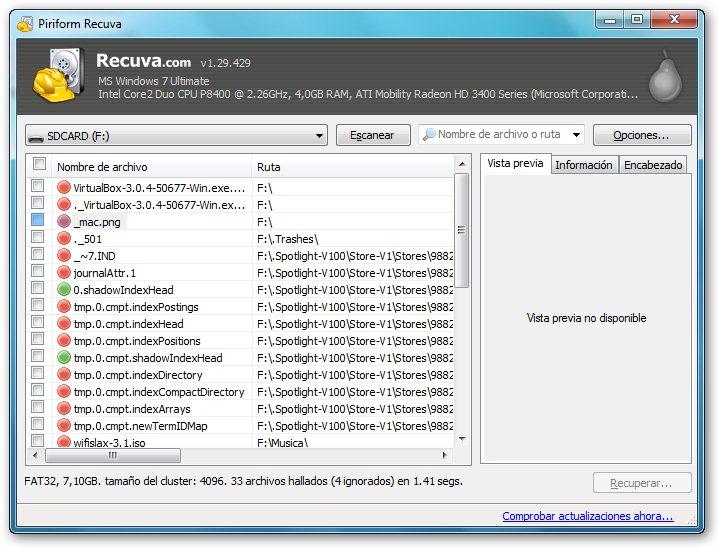Switch to the Vista previa tab
This screenshot has height=548, width=719.
click(515, 163)
